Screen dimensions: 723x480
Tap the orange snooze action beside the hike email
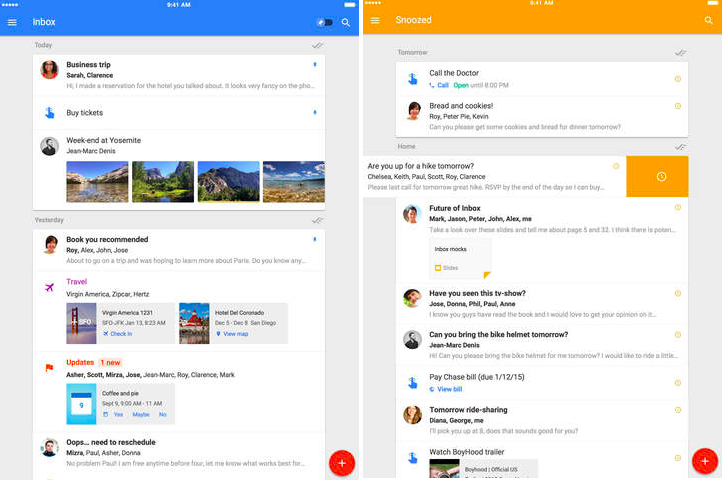click(x=660, y=177)
